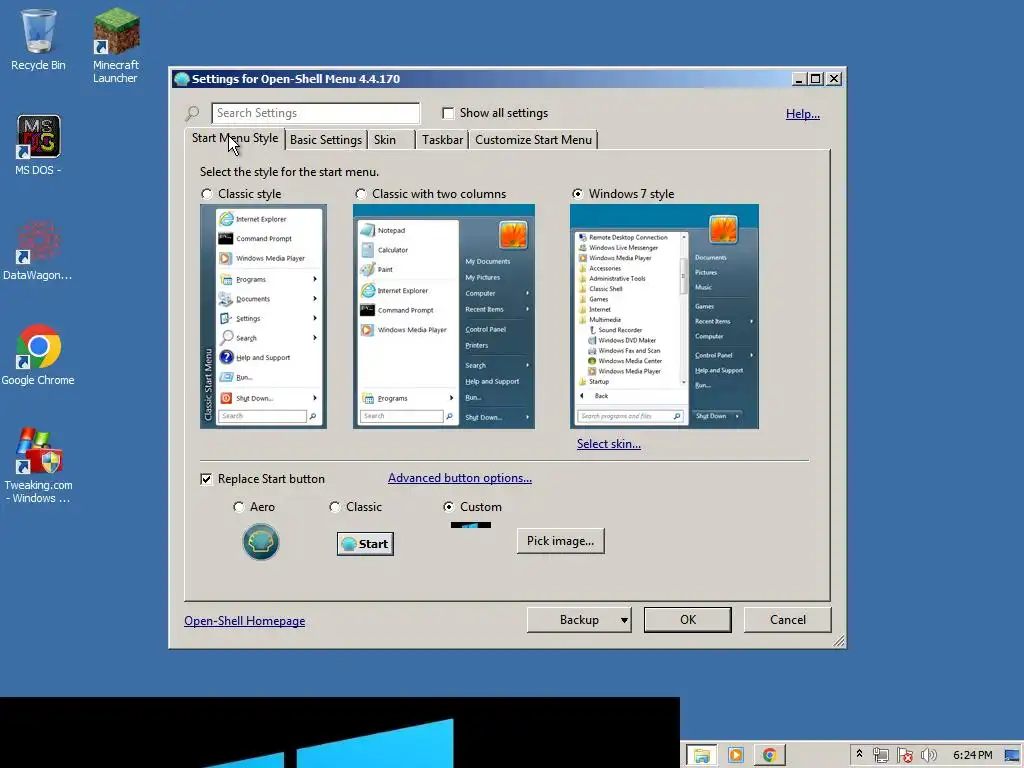The width and height of the screenshot is (1024, 768).
Task: Click the Custom start button image preview
Action: (471, 525)
